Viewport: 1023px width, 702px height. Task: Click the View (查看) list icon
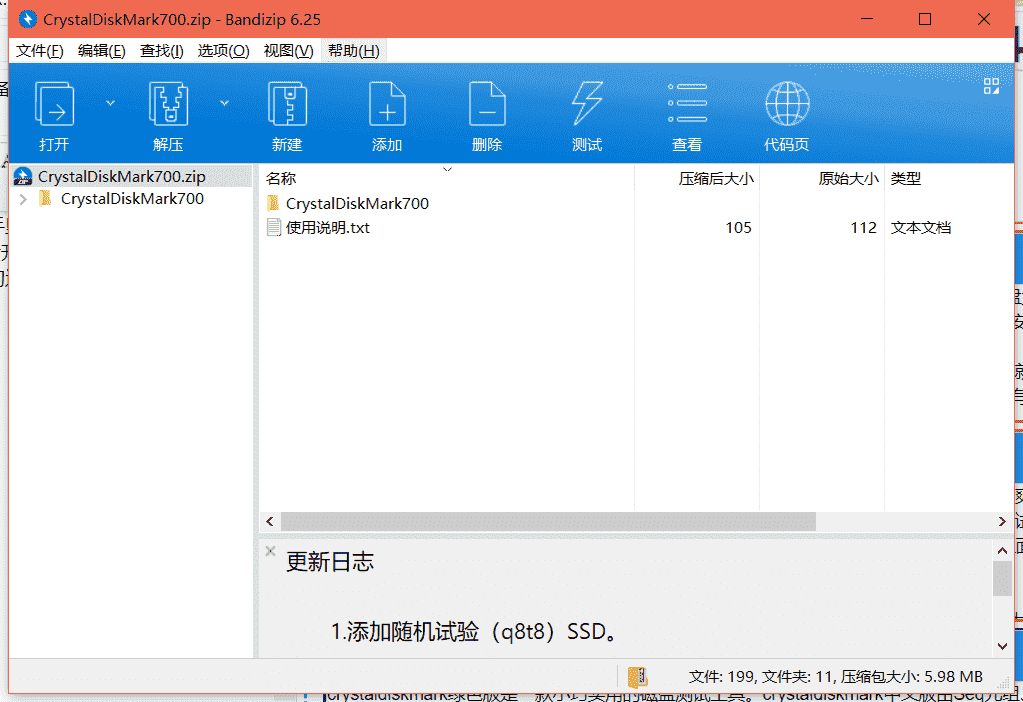[687, 103]
